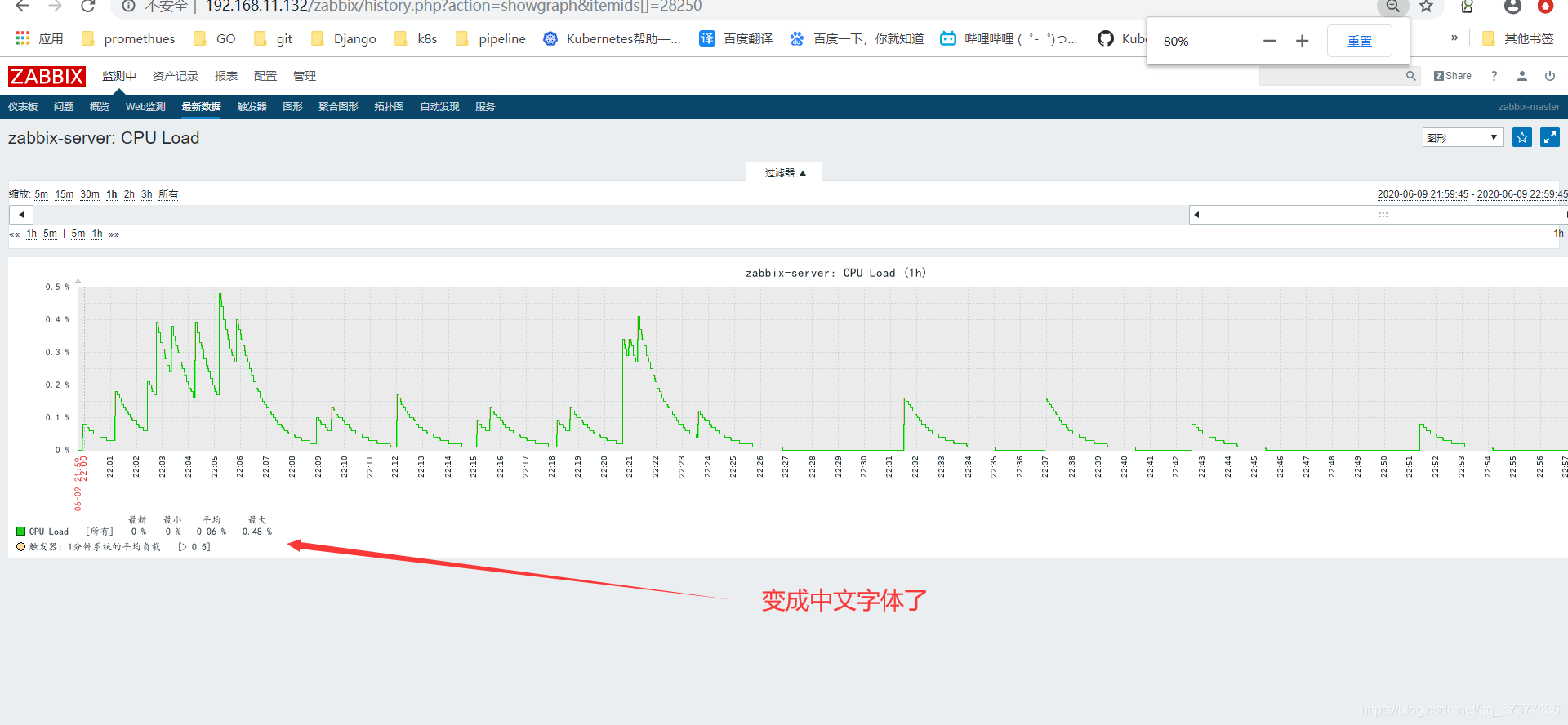Go to 聚合图形 submenu
This screenshot has width=1568, height=725.
coord(338,107)
